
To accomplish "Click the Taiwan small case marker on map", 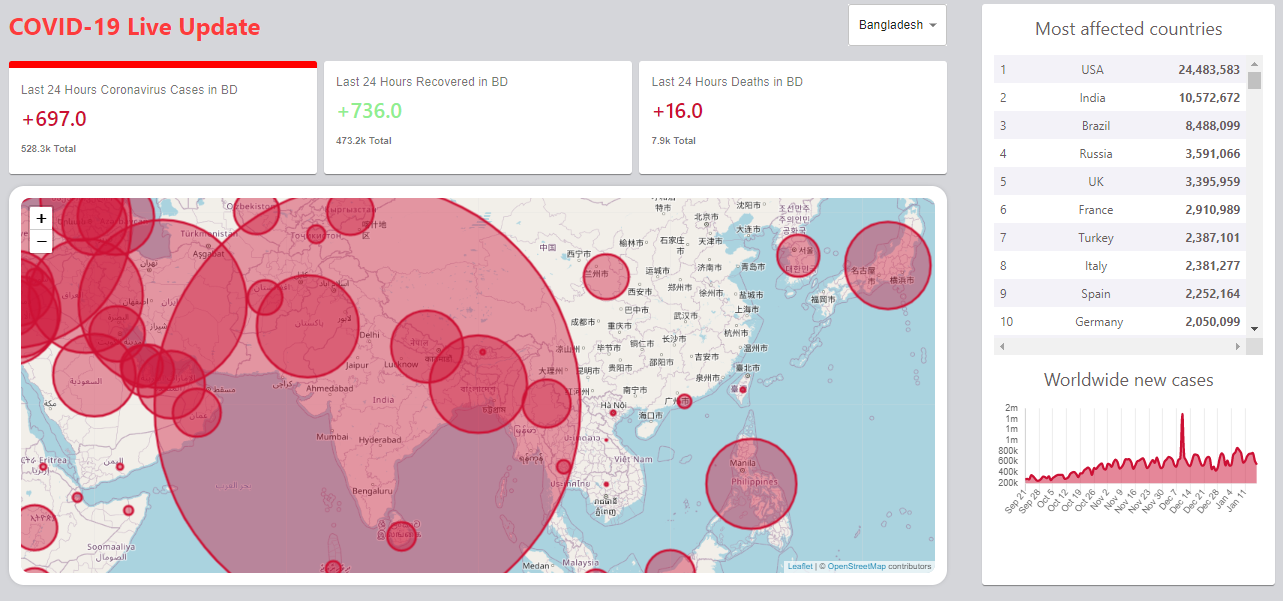I will tap(742, 388).
